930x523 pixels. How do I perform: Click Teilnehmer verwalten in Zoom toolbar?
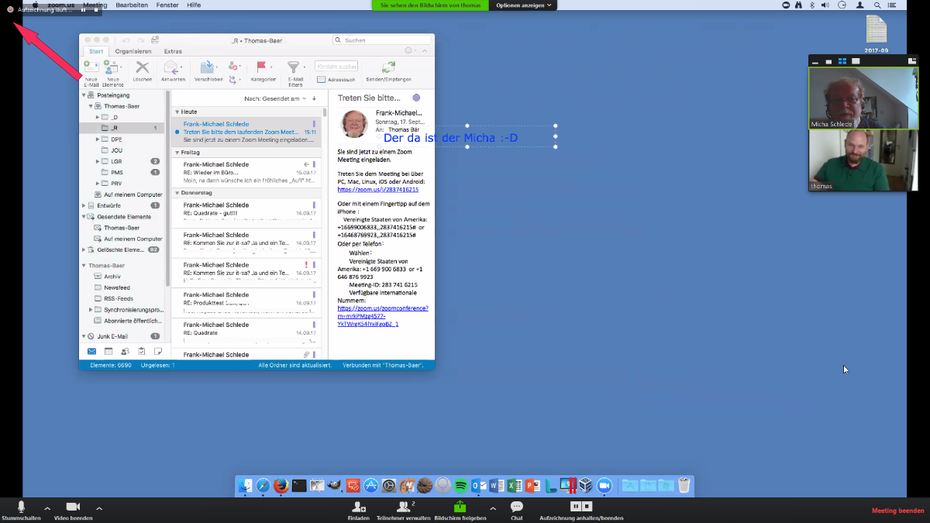tap(403, 509)
